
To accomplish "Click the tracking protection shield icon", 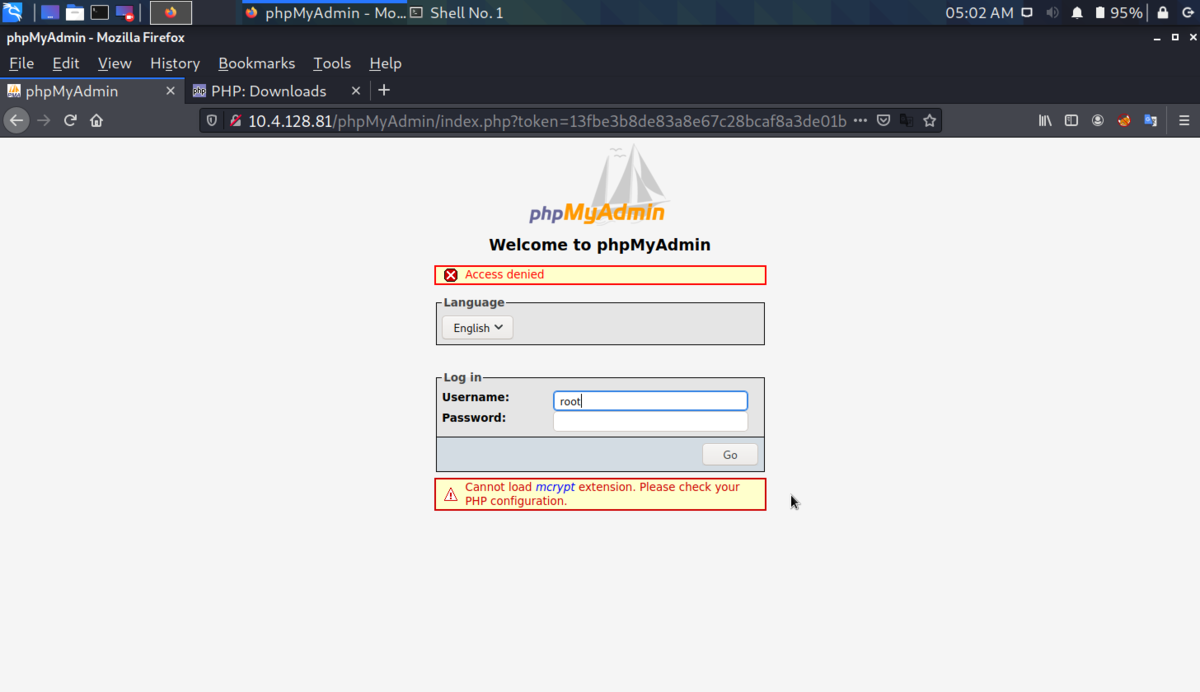I will pyautogui.click(x=212, y=120).
